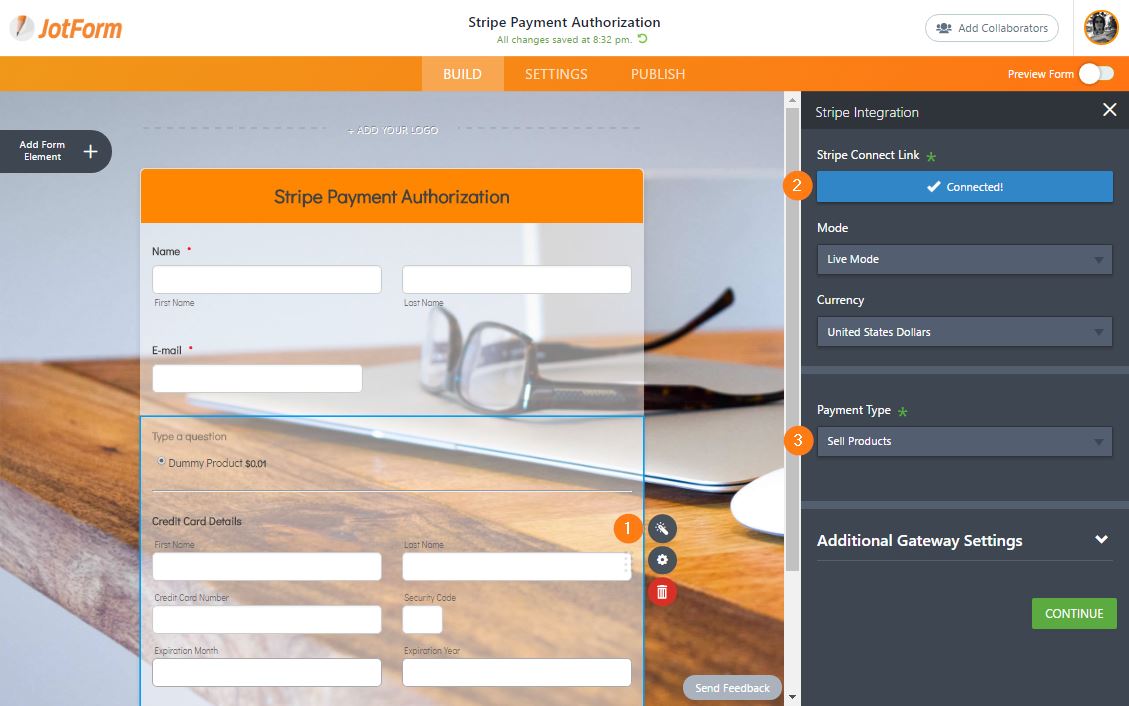Click the revert changes arrow icon
Image resolution: width=1129 pixels, height=706 pixels.
[x=642, y=39]
